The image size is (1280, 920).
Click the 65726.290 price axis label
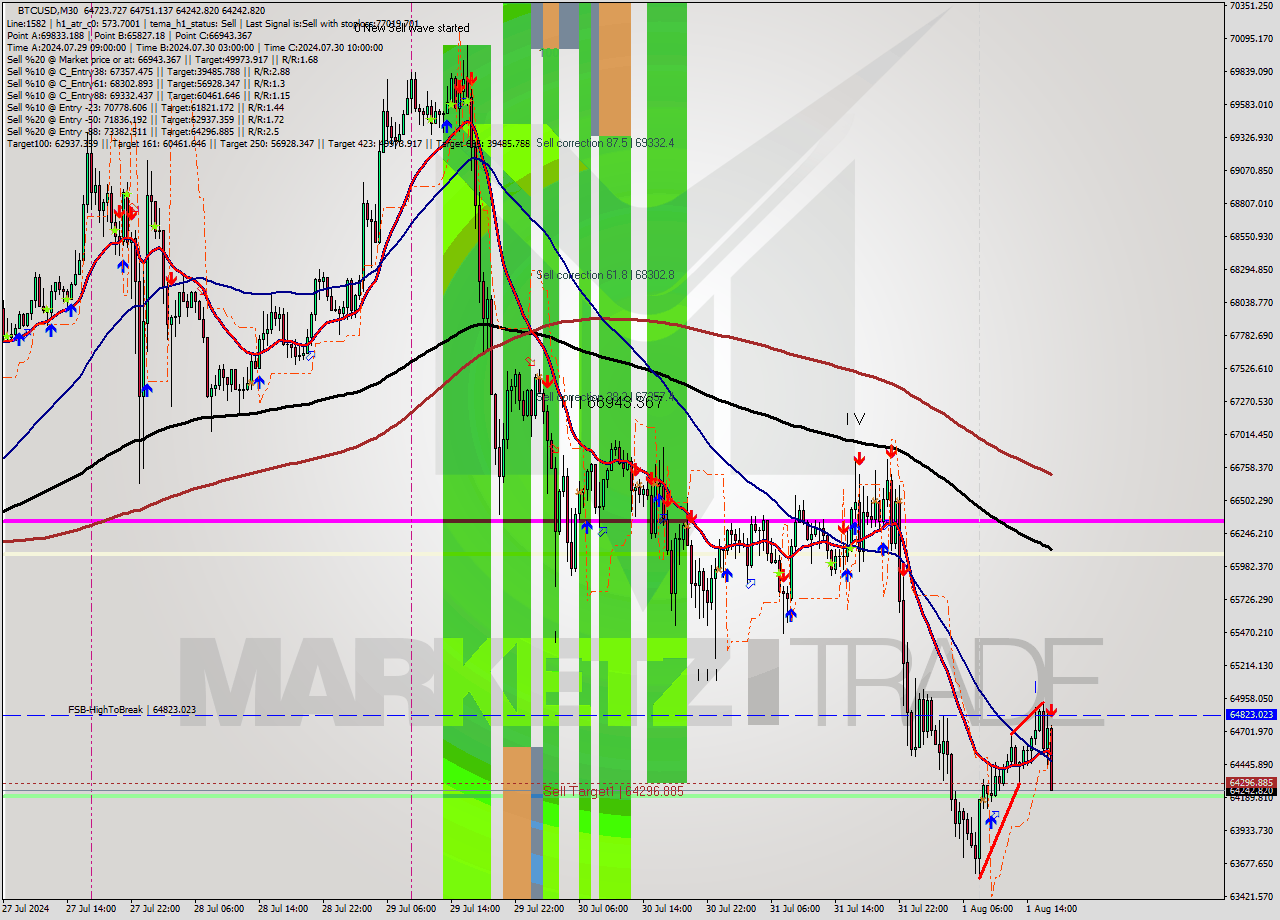[1252, 599]
